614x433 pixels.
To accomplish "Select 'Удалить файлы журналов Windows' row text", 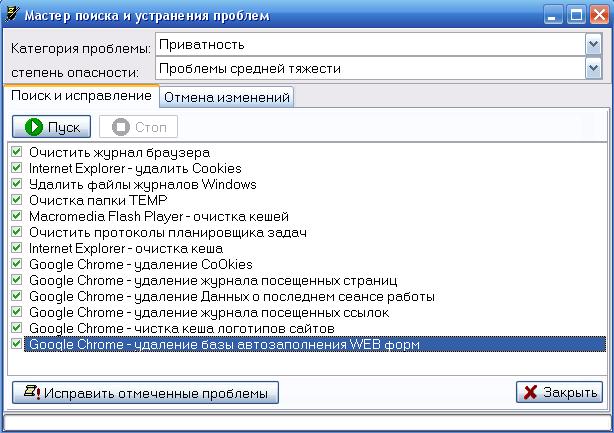I will tap(143, 184).
